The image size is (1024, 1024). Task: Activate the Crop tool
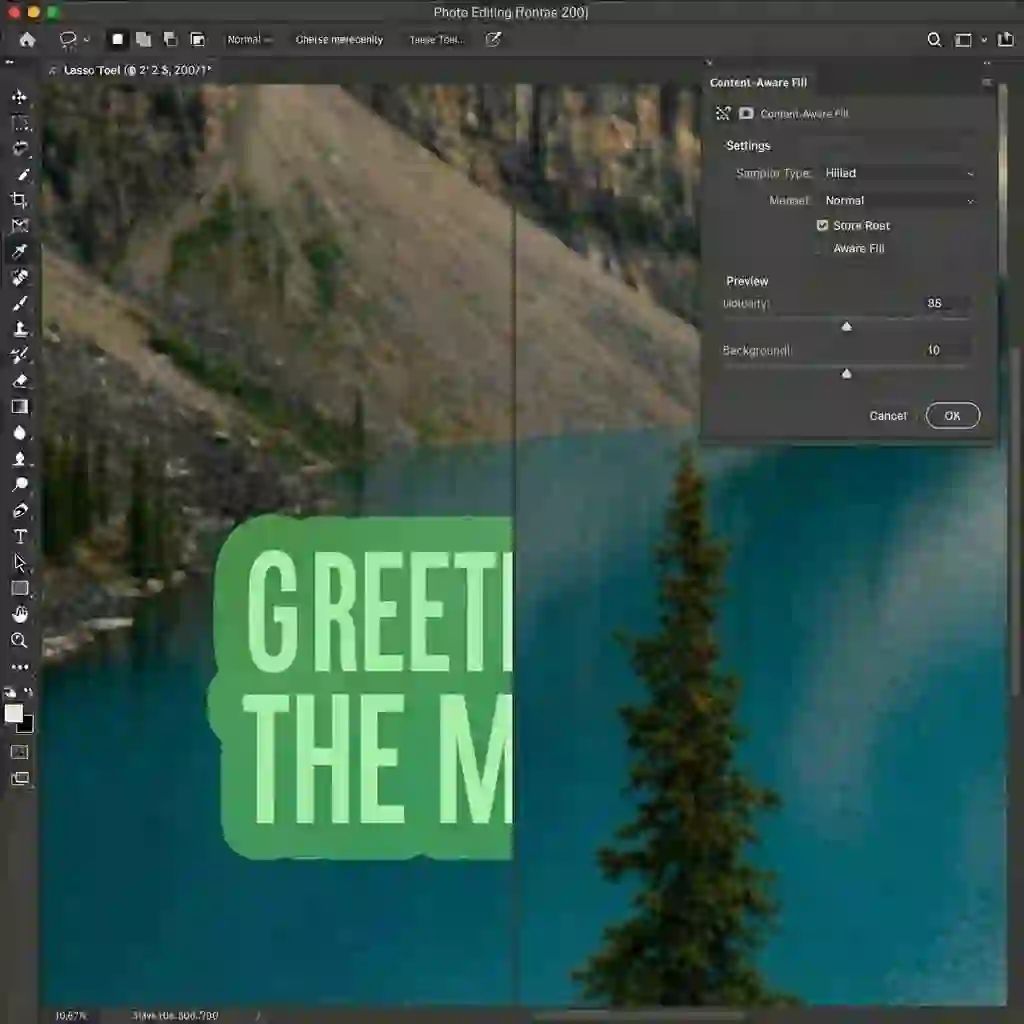pos(19,199)
